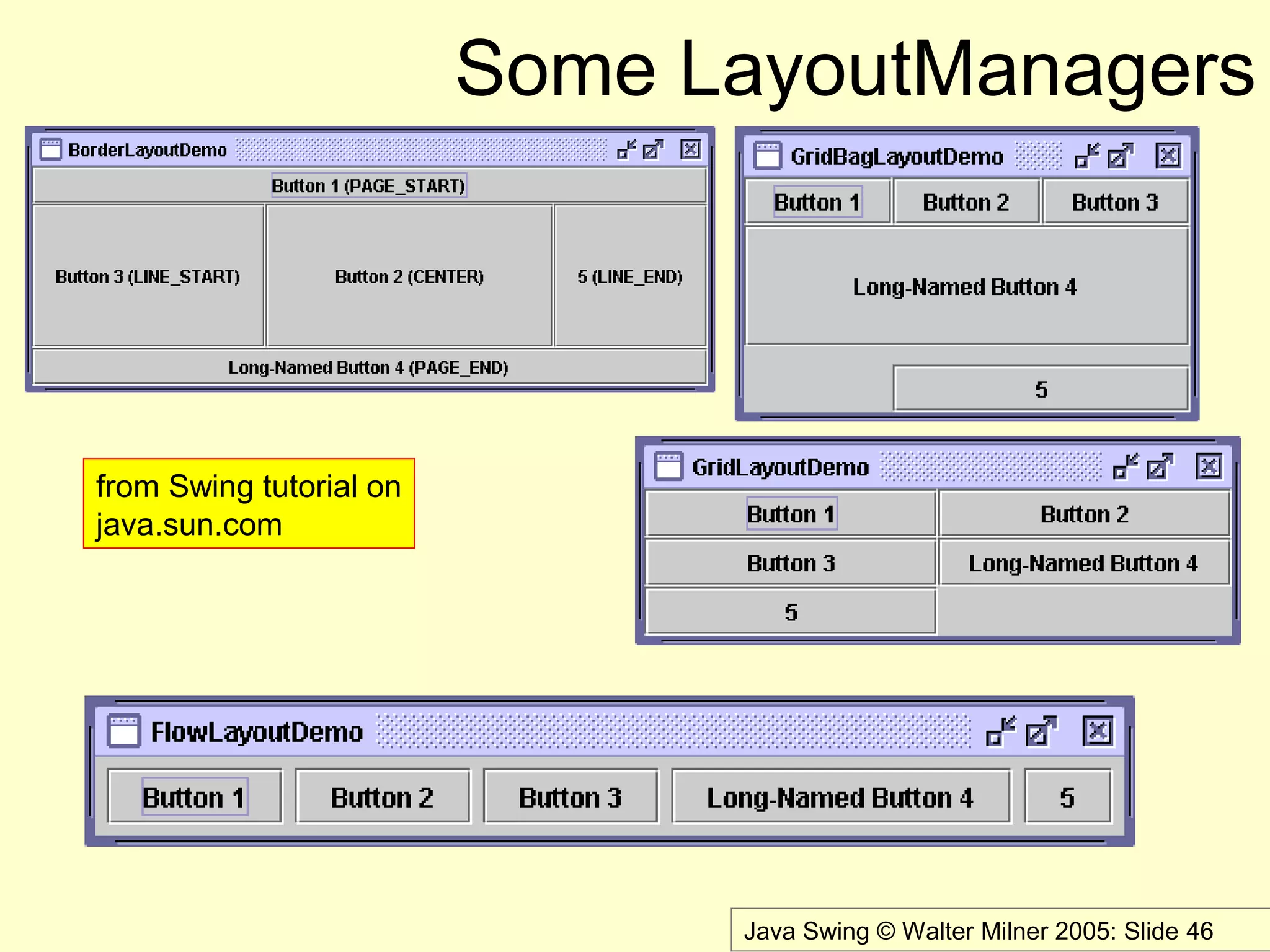Click the BorderLayoutDemo window menu icon
The image size is (1270, 952).
coord(50,149)
